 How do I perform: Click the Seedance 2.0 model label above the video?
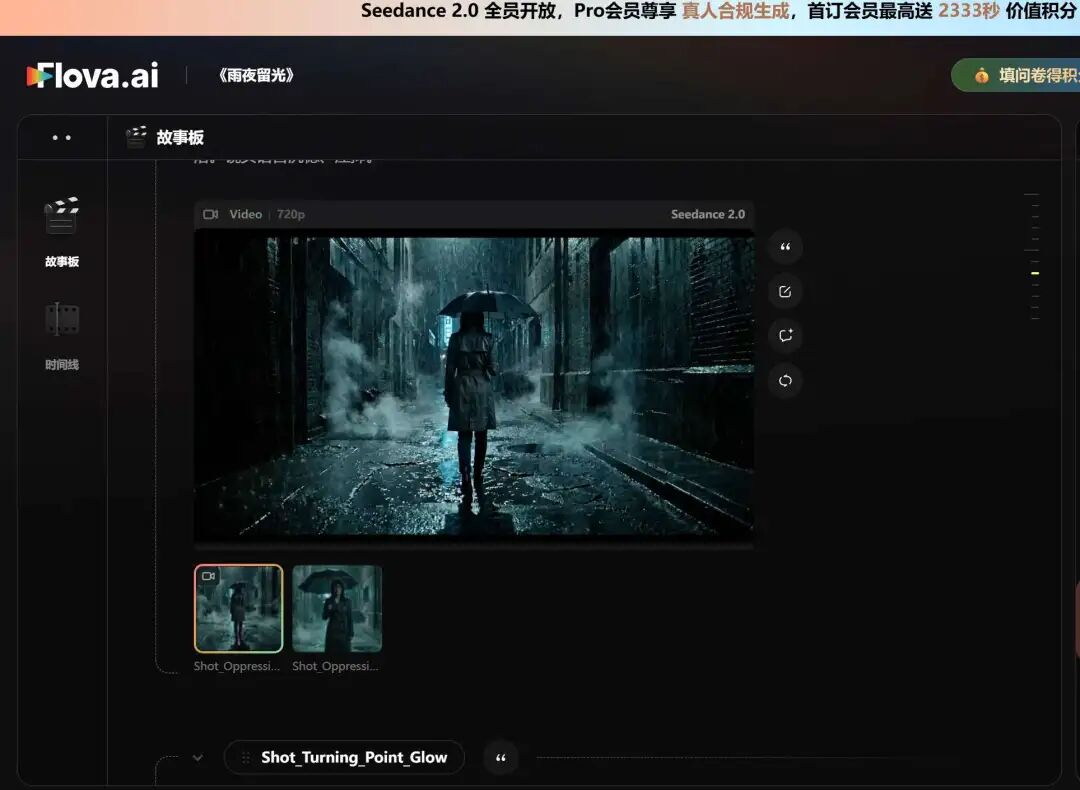coord(708,214)
